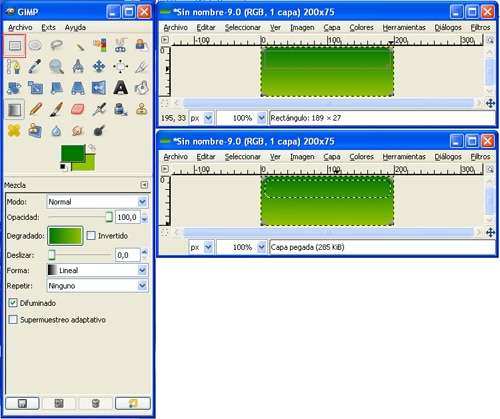Open Colores menu in top image window
The width and height of the screenshot is (500, 419).
(361, 28)
